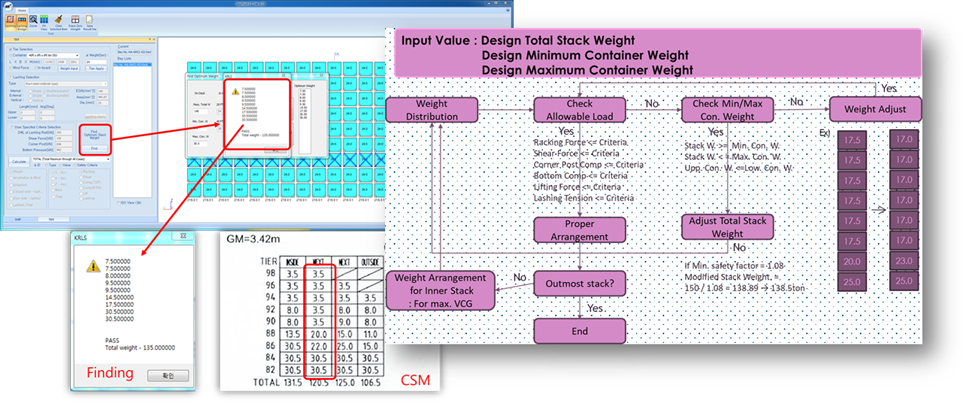The image size is (969, 403).
Task: Click the Find button
Action: [x=93, y=146]
